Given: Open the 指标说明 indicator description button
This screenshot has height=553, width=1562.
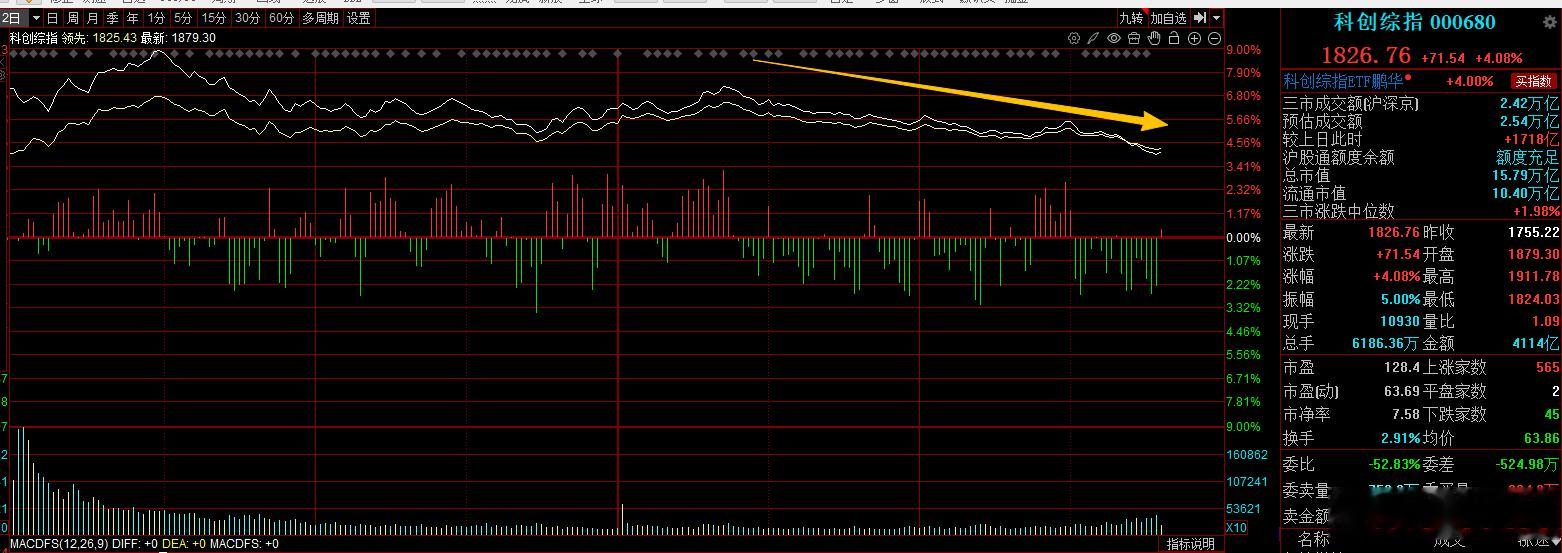Looking at the screenshot, I should click(1191, 544).
